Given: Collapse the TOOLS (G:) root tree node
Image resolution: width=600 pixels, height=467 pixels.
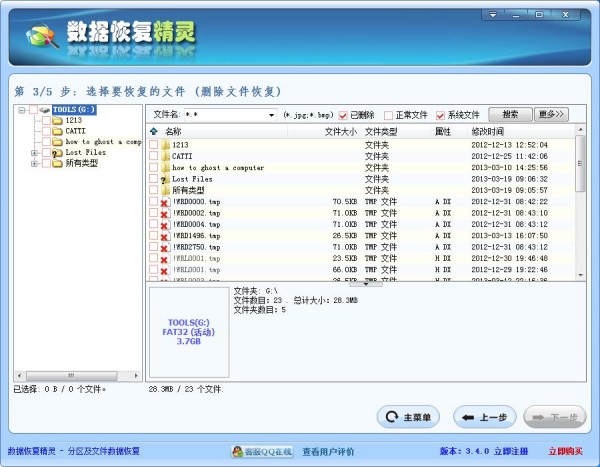Looking at the screenshot, I should (22, 110).
